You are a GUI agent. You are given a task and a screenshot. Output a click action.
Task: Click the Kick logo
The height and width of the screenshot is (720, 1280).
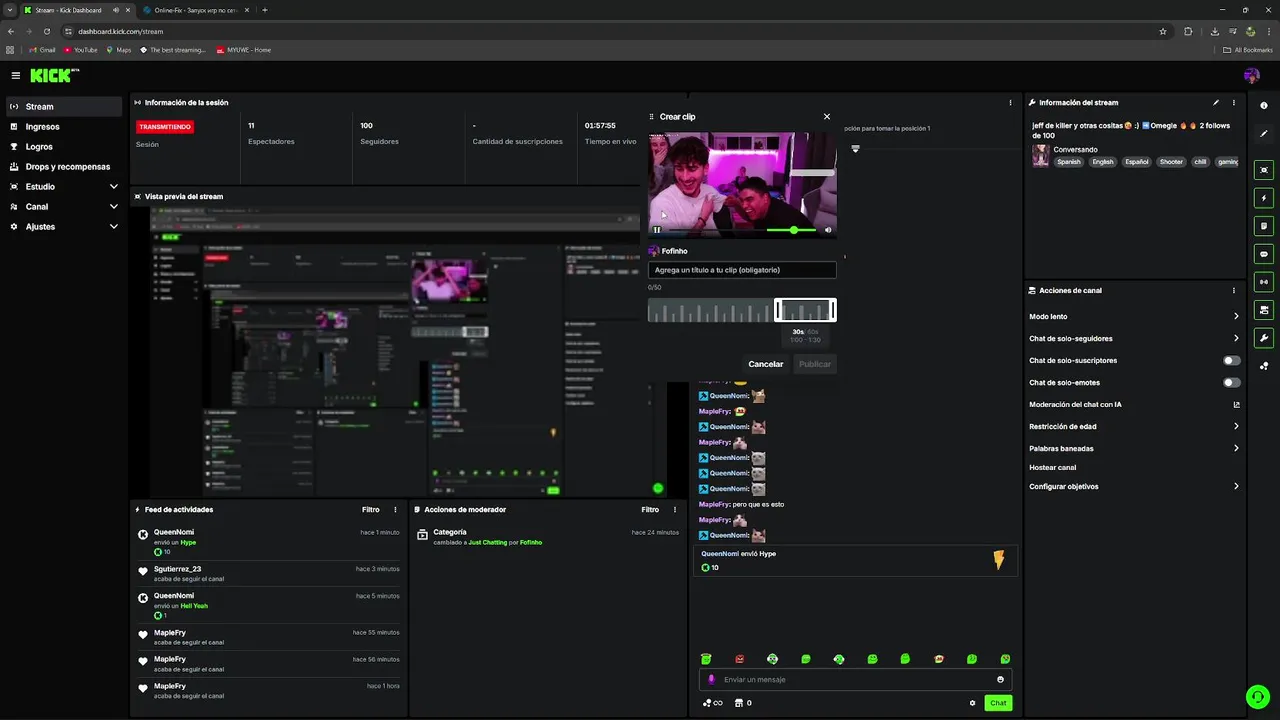point(54,76)
